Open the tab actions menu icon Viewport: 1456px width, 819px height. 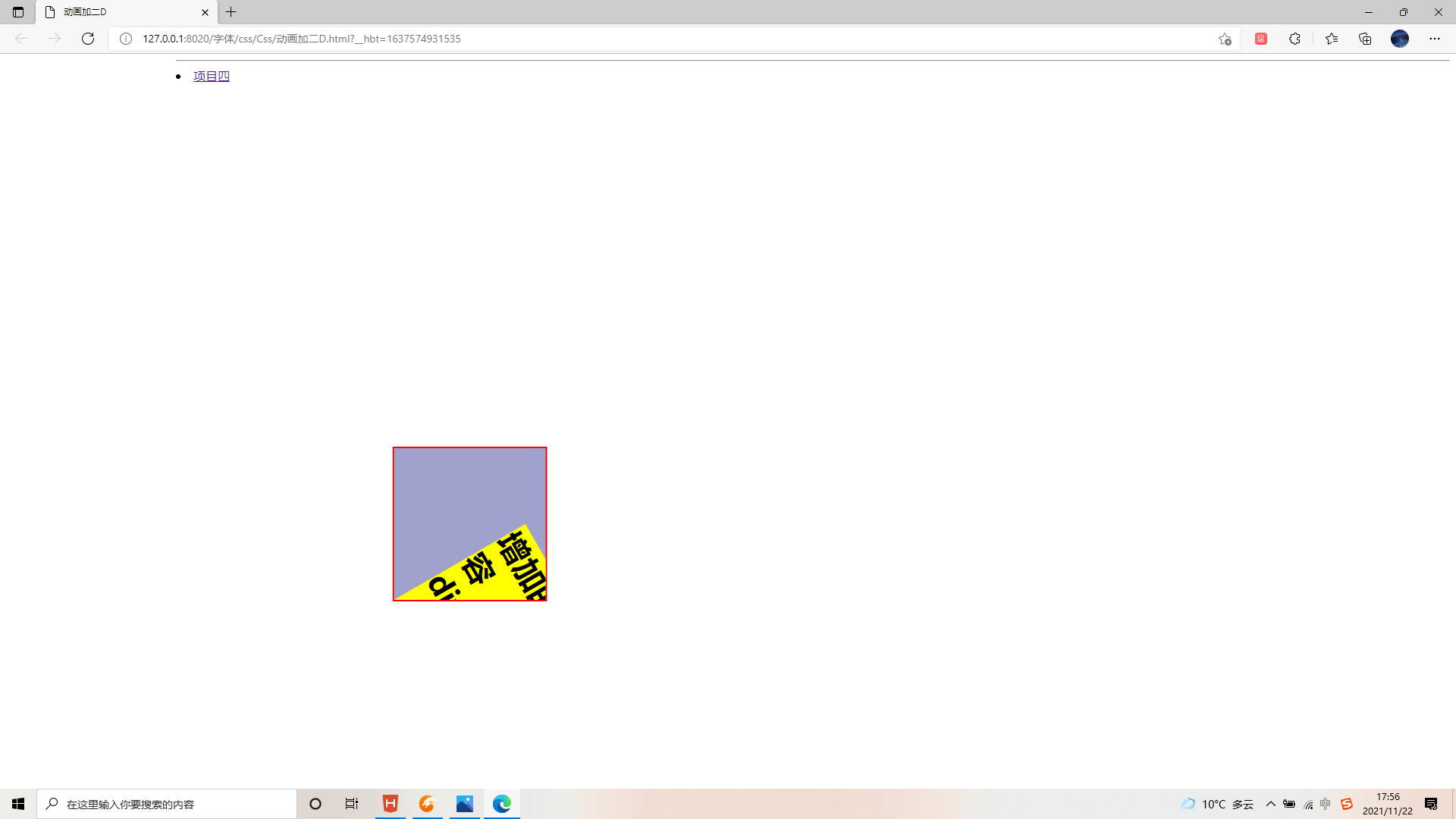point(18,12)
